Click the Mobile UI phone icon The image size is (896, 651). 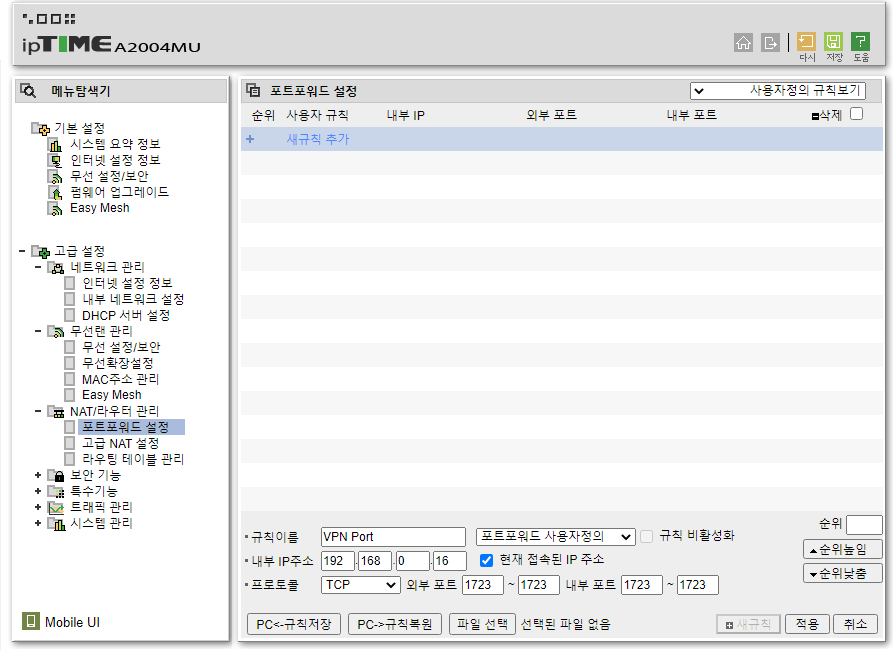coord(30,621)
